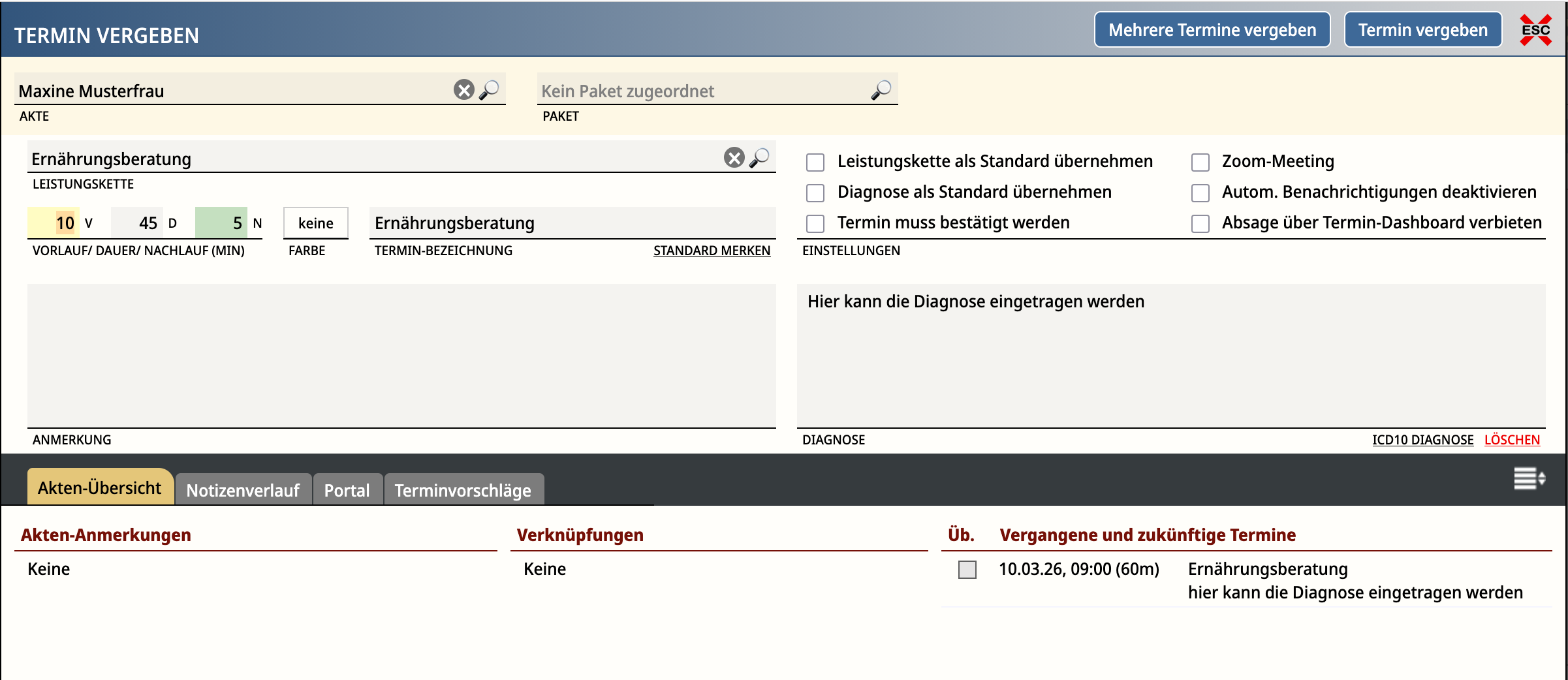The image size is (1568, 680).
Task: Select checkbox for 10.03.26 appointment
Action: [x=967, y=570]
